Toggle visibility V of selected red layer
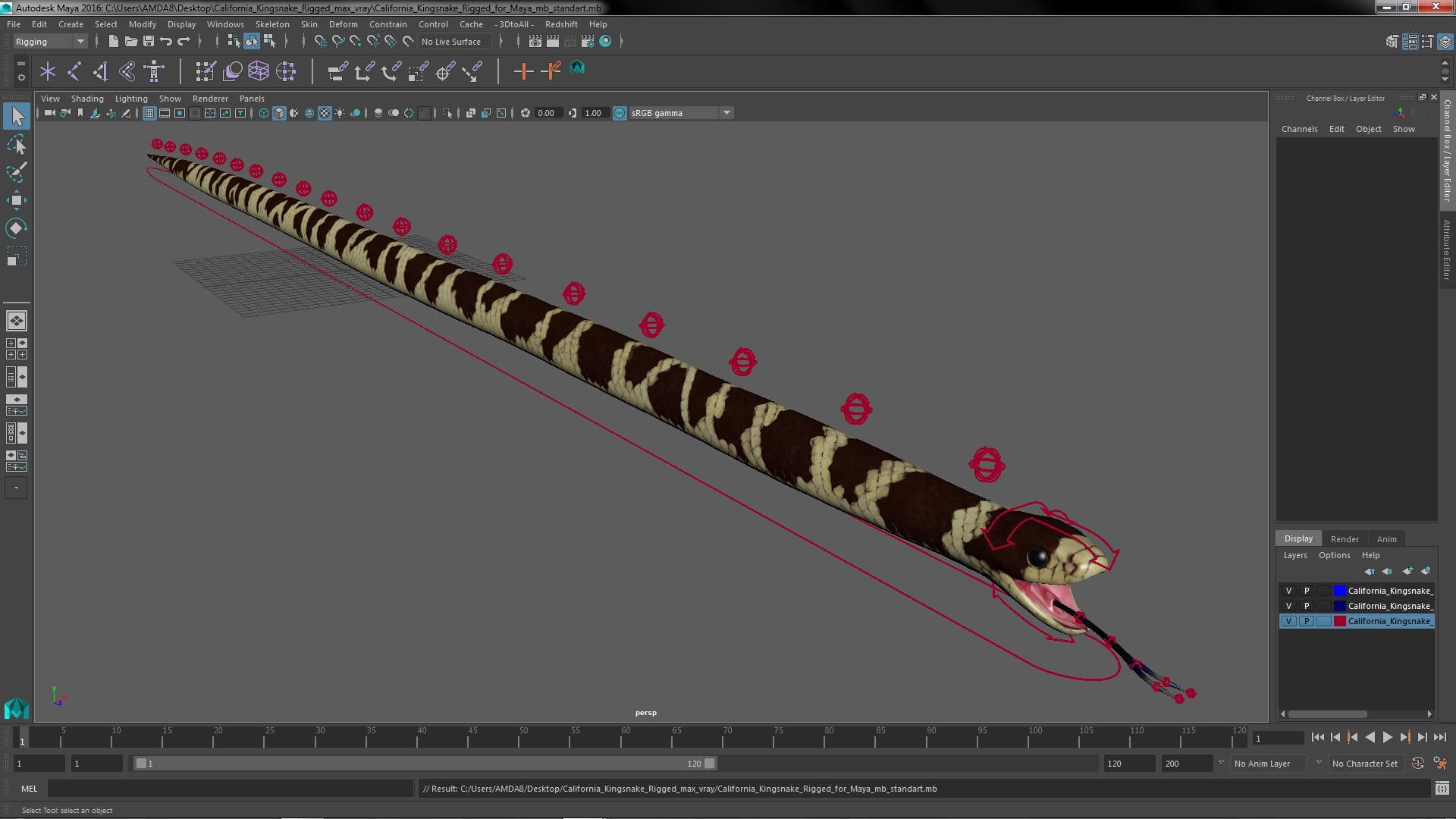This screenshot has height=819, width=1456. (1288, 621)
